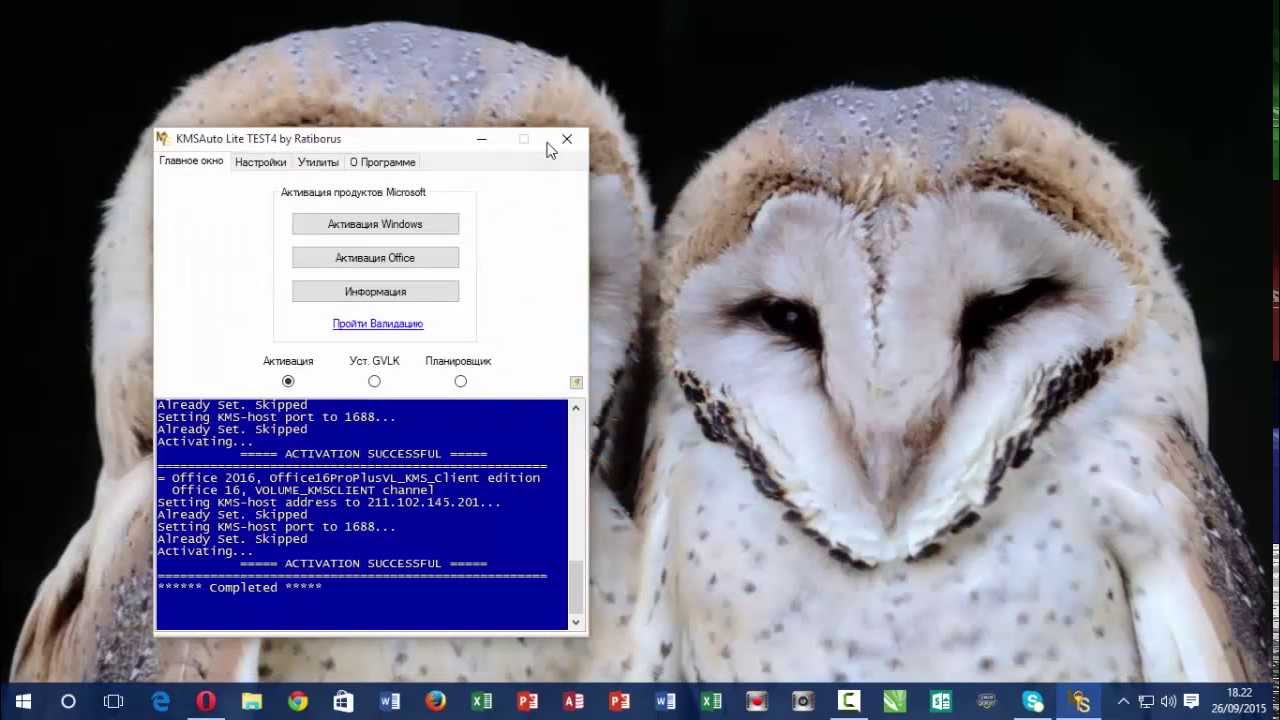Screen dimensions: 1280x720
Task: Open Cortana search circle on taskbar
Action: (x=68, y=702)
